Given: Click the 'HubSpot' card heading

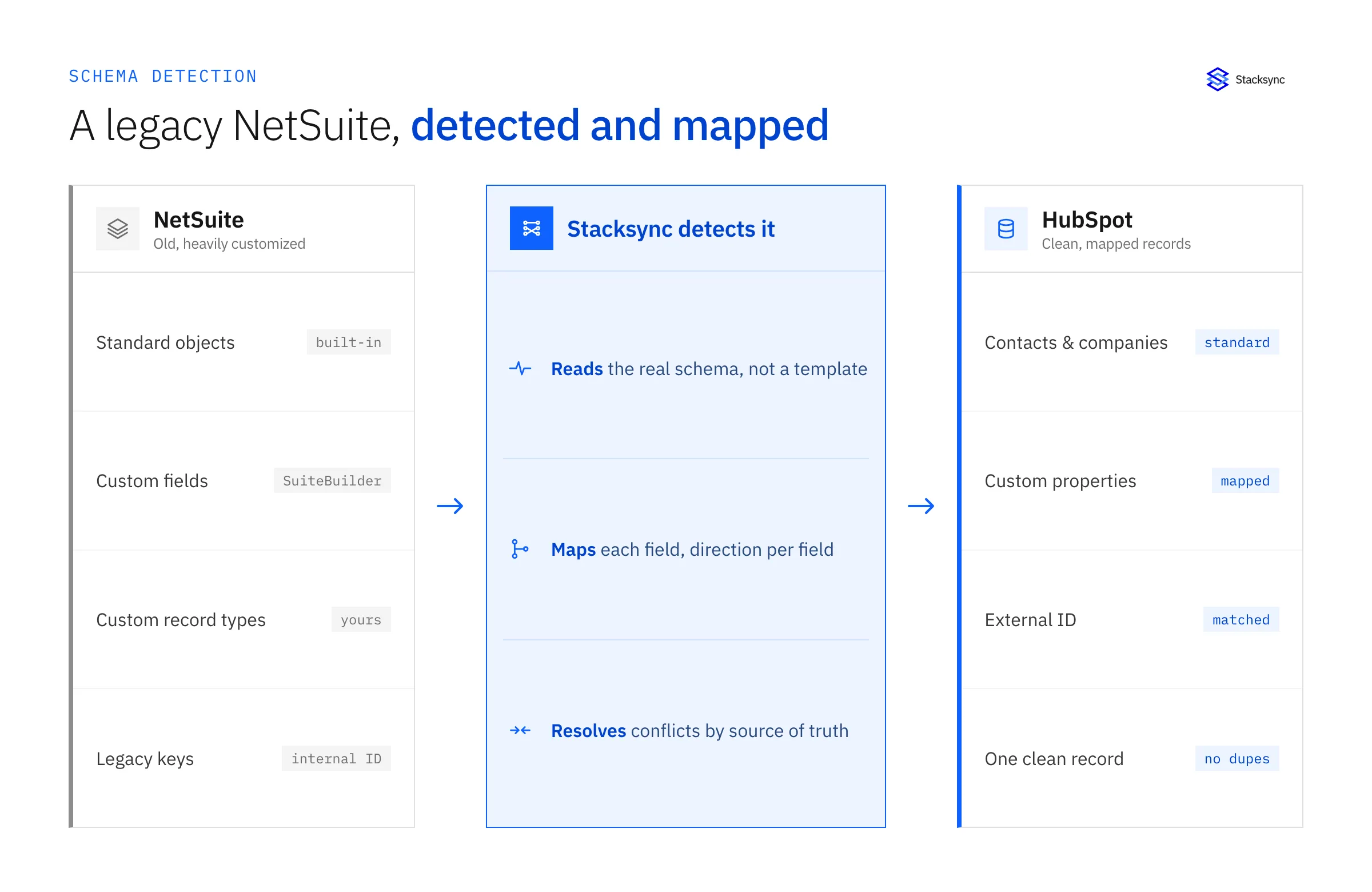Looking at the screenshot, I should (x=1087, y=220).
